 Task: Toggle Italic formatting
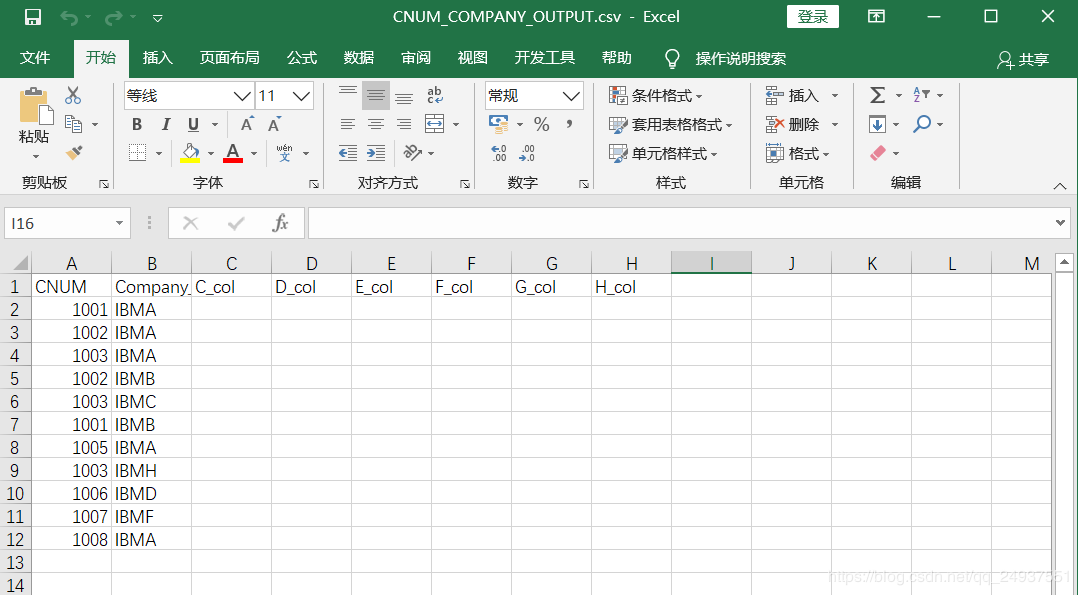tap(165, 125)
